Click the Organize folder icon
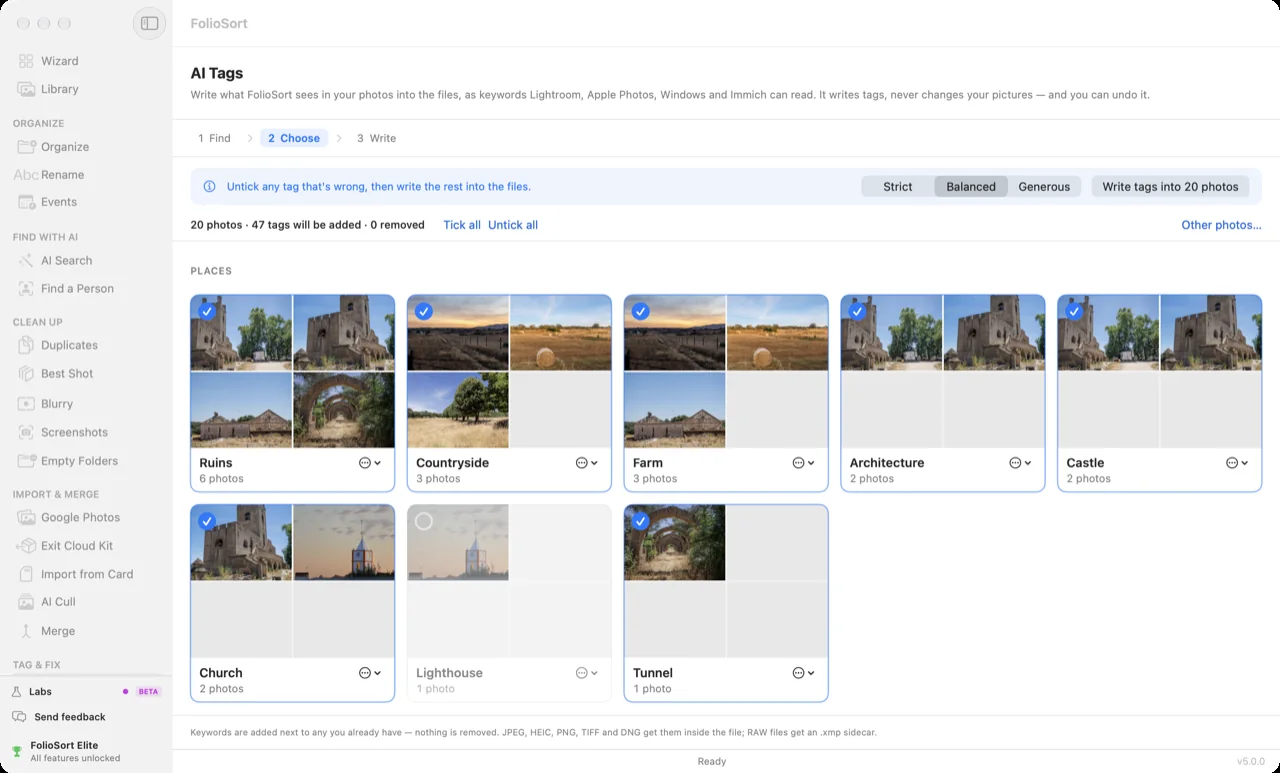This screenshot has width=1280, height=773. click(x=26, y=147)
